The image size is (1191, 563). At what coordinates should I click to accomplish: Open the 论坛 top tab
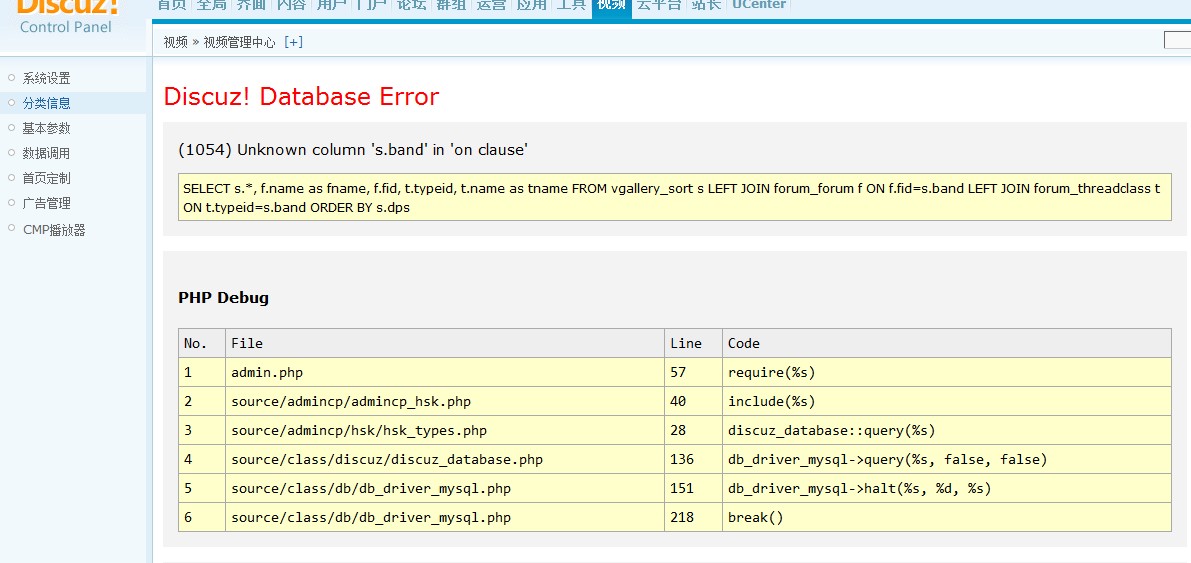point(411,5)
